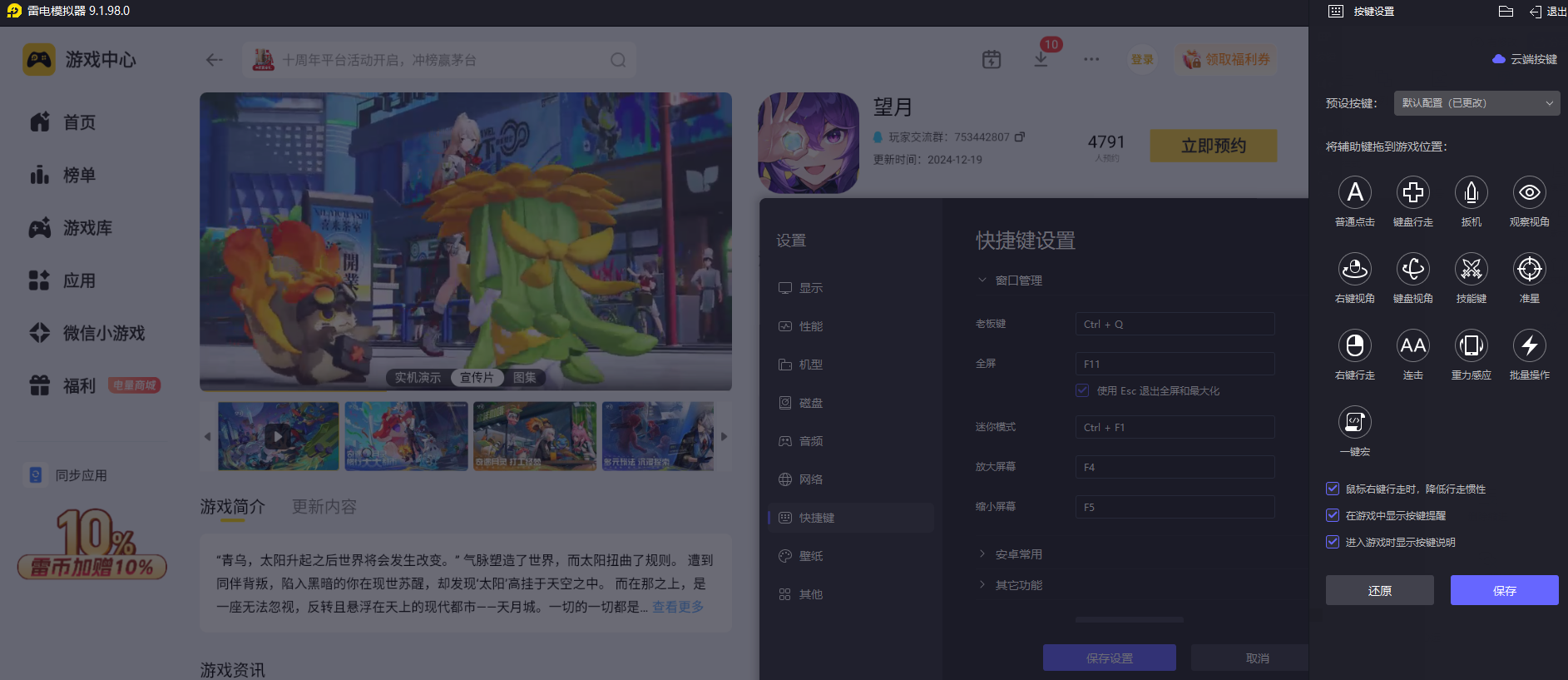The image size is (1568, 680).
Task: Toggle 进入游戏时显示按键说明 checkbox
Action: pyautogui.click(x=1333, y=542)
